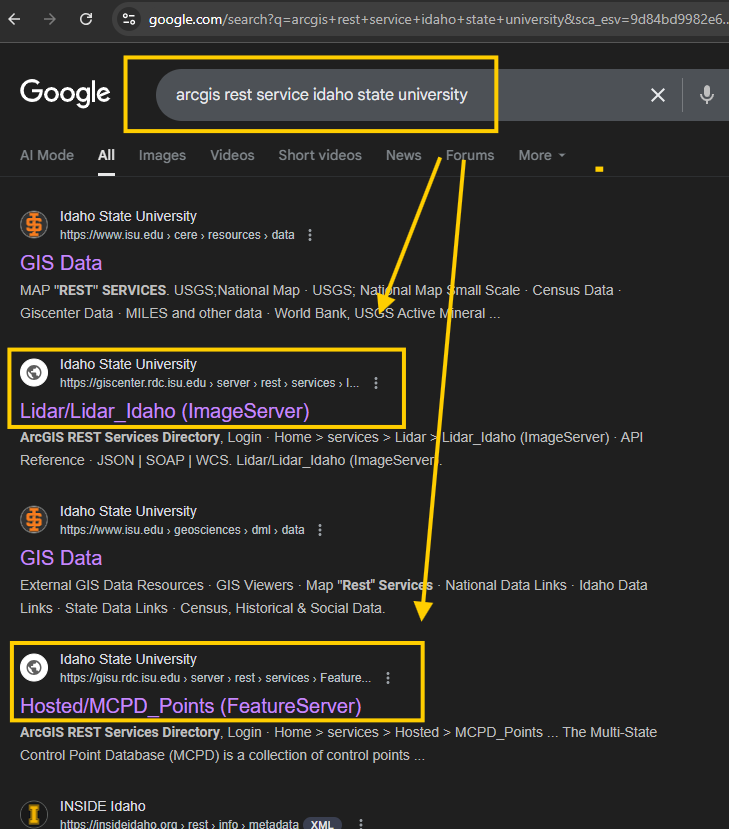Open options menu for INSIDE Idaho result
The width and height of the screenshot is (729, 829).
coord(361,824)
